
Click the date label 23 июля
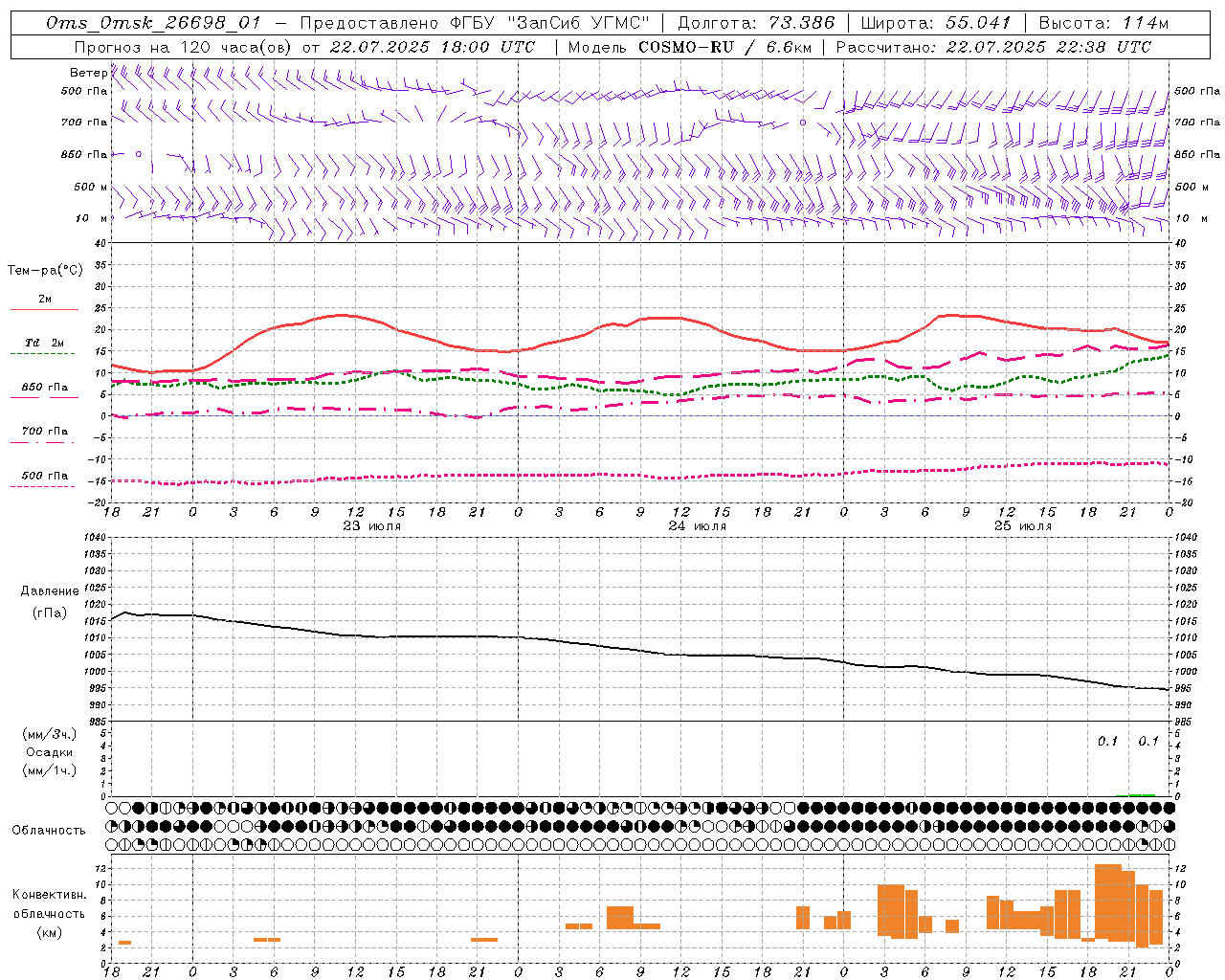tap(372, 526)
